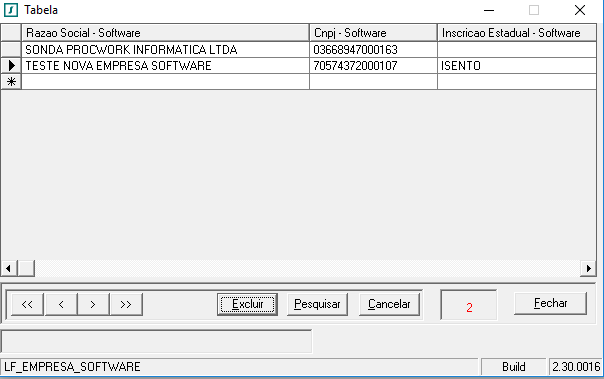Select cell TESTE NOVA EMPRESA SOFTWARE
The image size is (604, 379).
coord(165,66)
